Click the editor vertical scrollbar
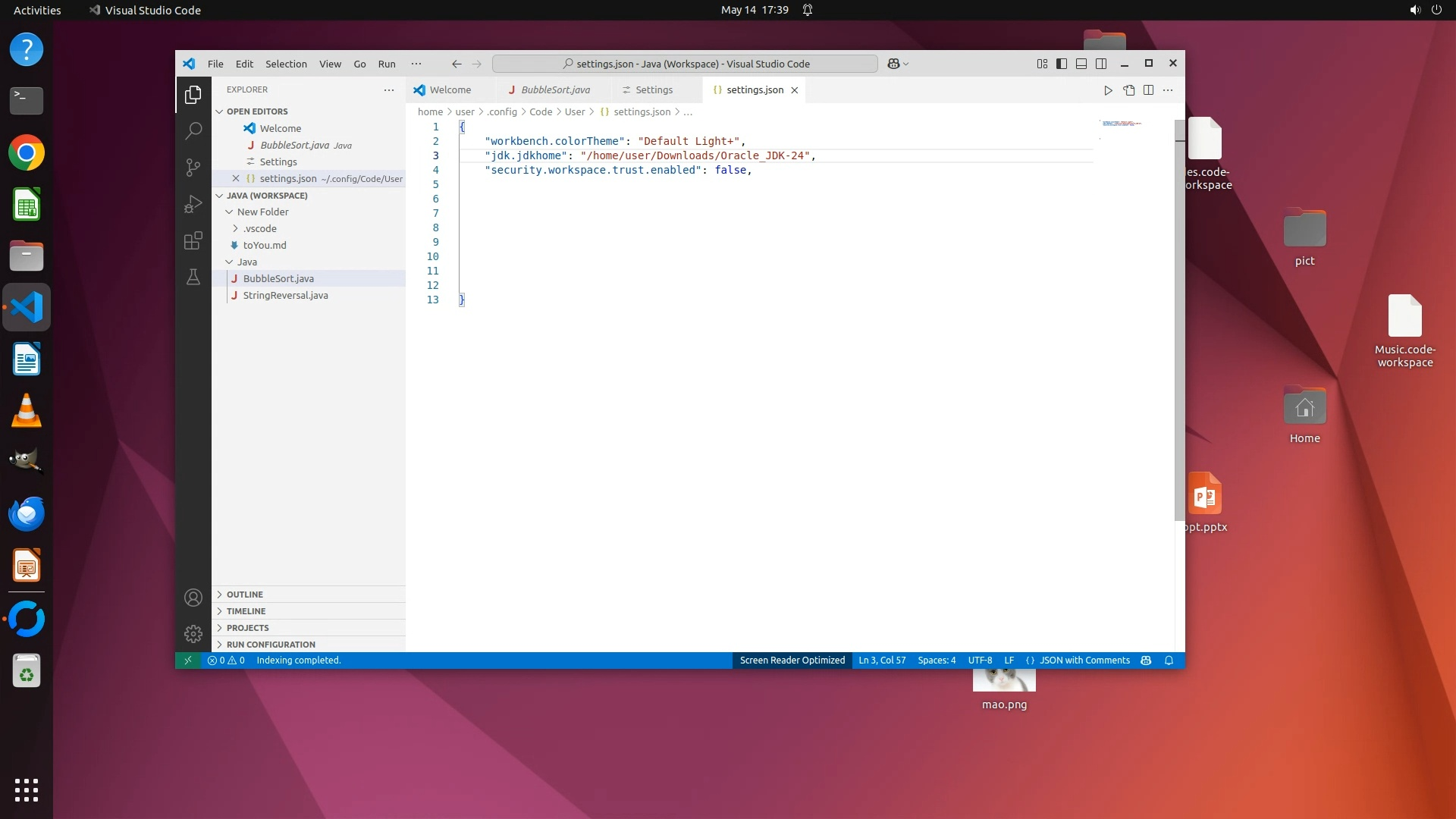The image size is (1456, 819). pos(1179,318)
